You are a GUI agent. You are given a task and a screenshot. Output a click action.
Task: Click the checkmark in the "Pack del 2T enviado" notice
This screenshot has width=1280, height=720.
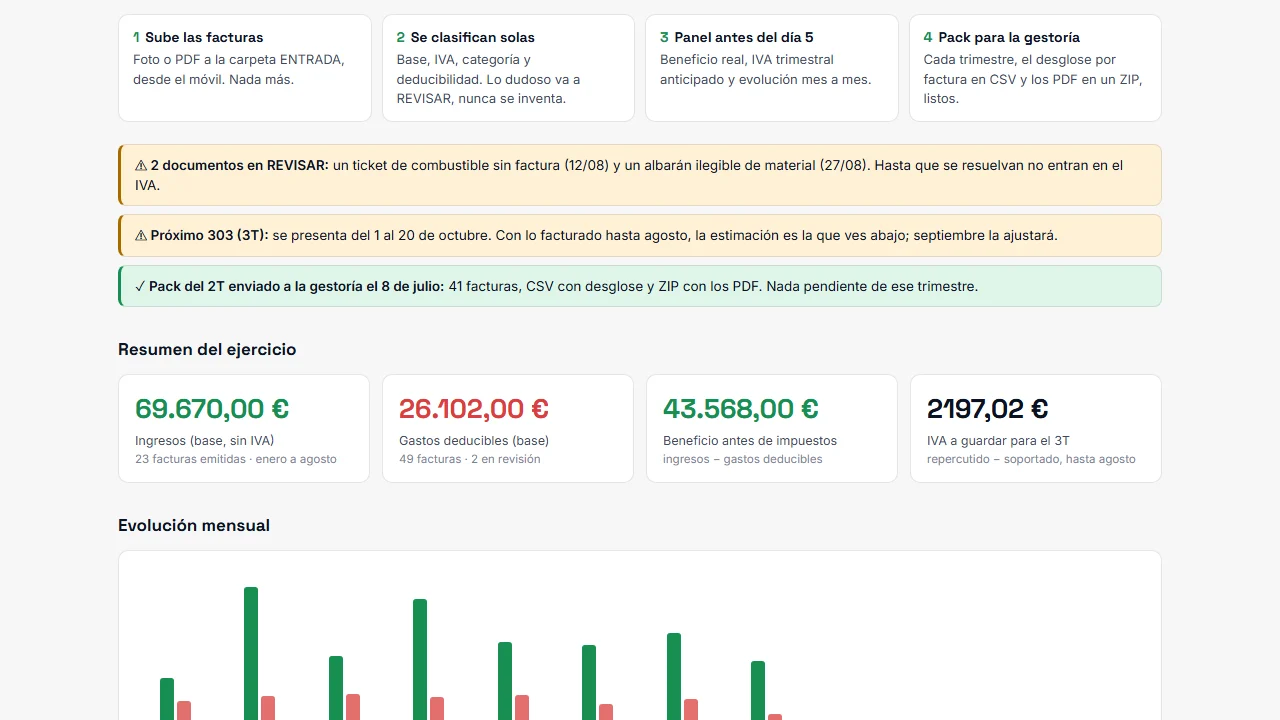[x=139, y=286]
